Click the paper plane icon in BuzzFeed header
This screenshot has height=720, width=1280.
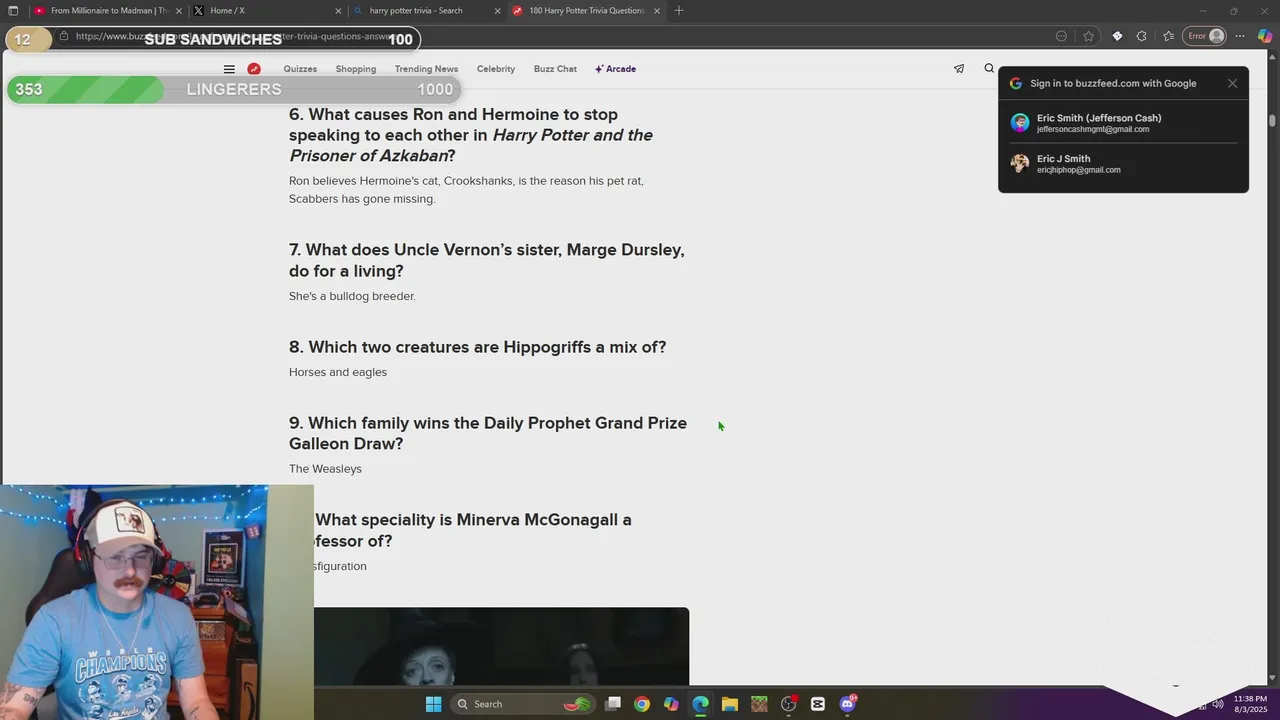click(x=959, y=69)
